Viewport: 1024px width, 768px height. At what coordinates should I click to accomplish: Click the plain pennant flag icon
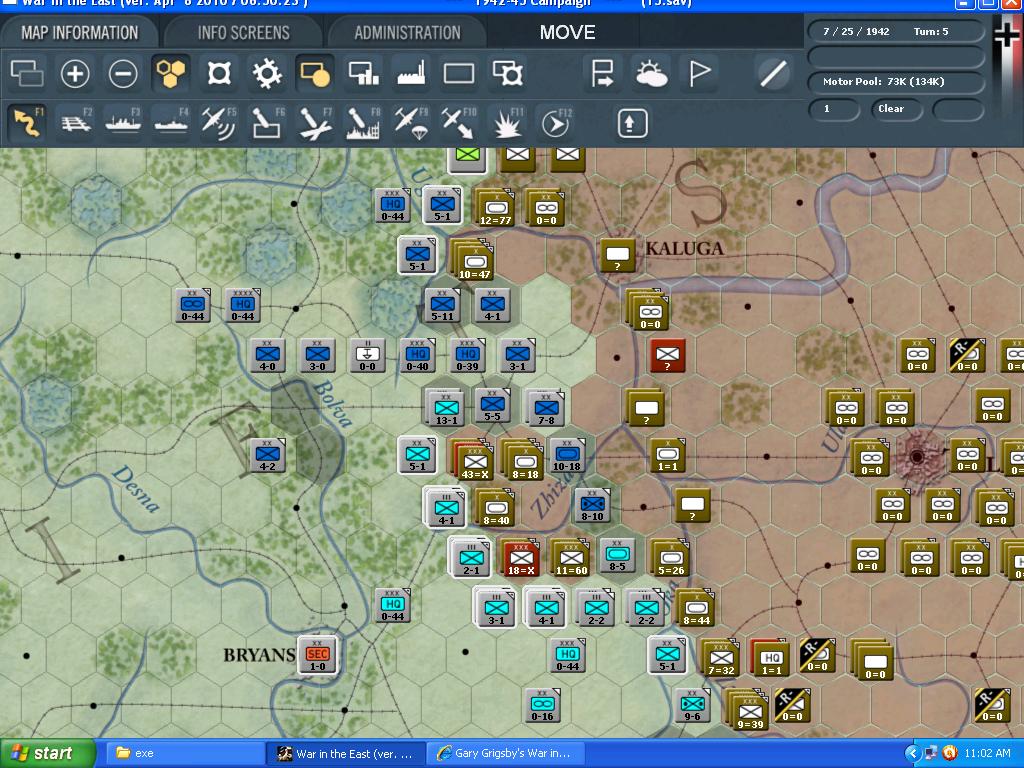coord(699,73)
